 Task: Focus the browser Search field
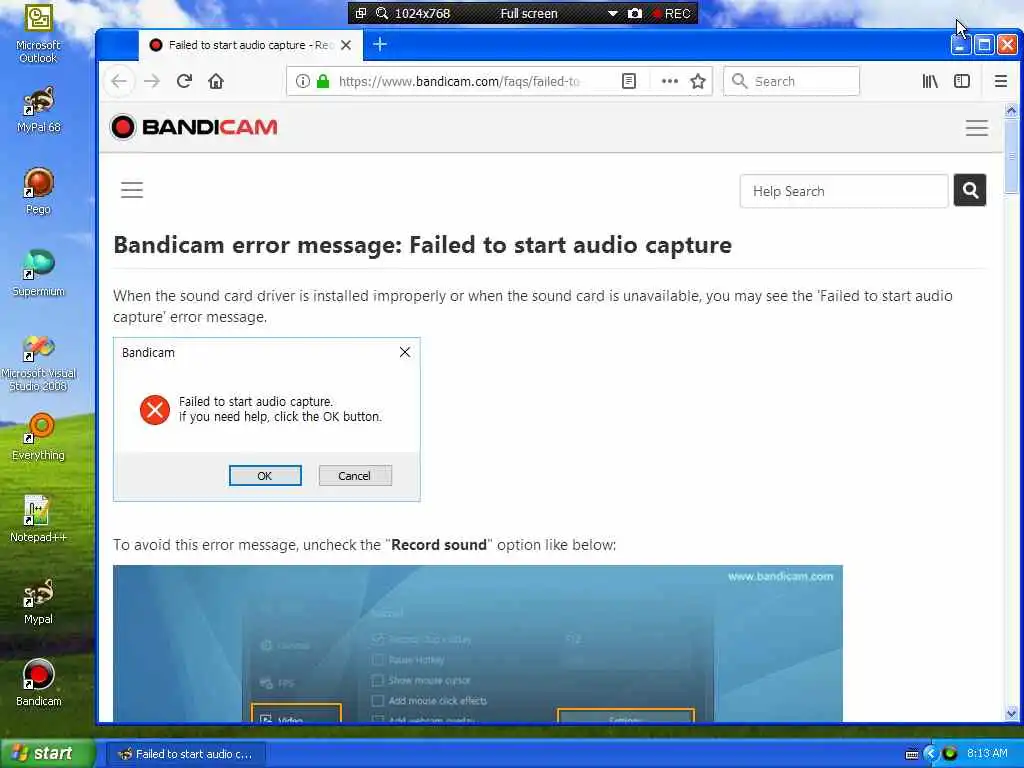792,81
